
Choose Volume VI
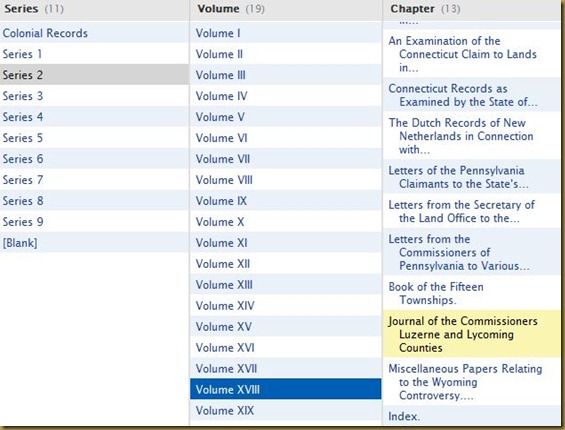tap(285, 138)
